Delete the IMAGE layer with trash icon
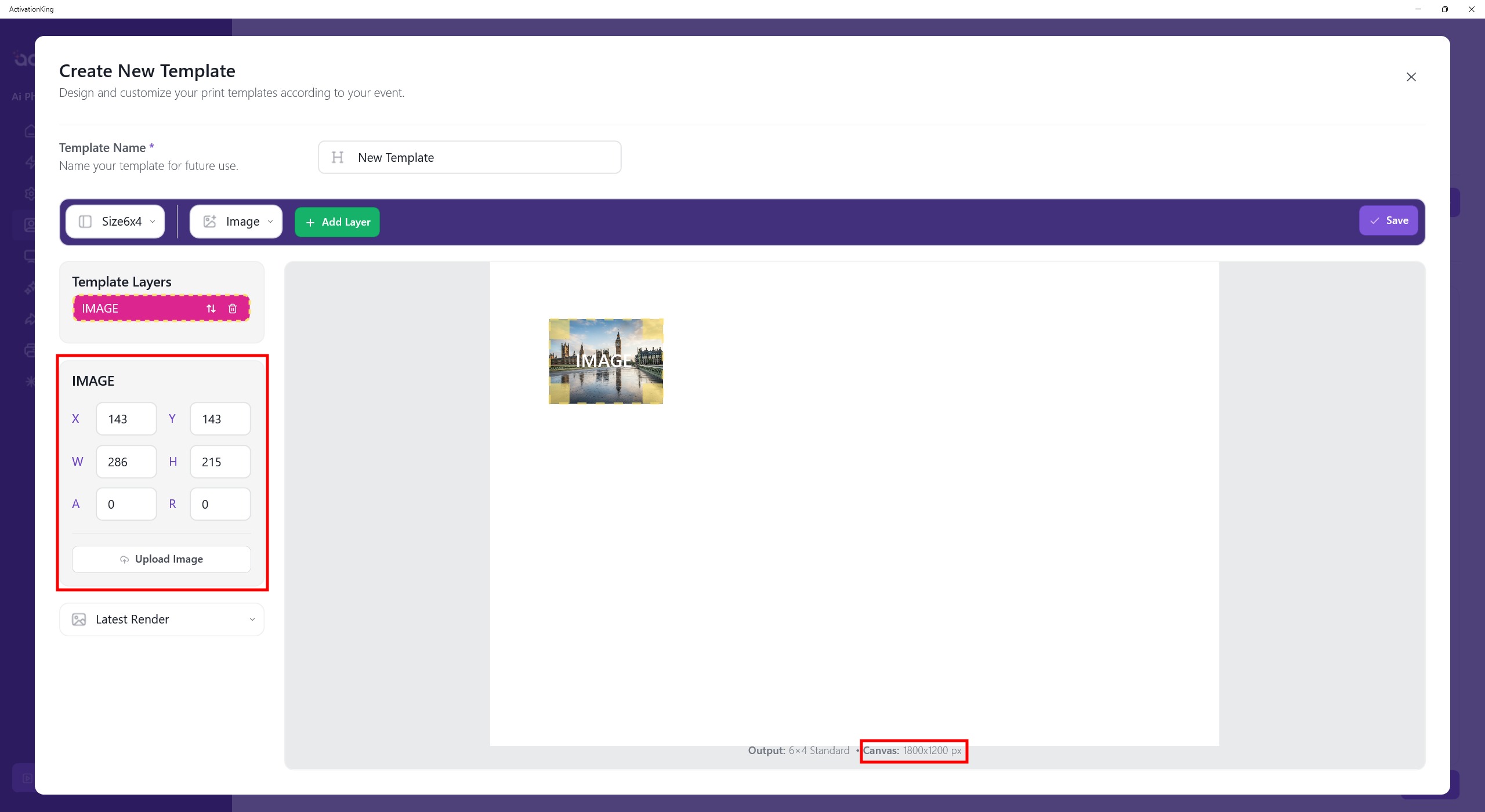This screenshot has height=812, width=1485. tap(233, 309)
